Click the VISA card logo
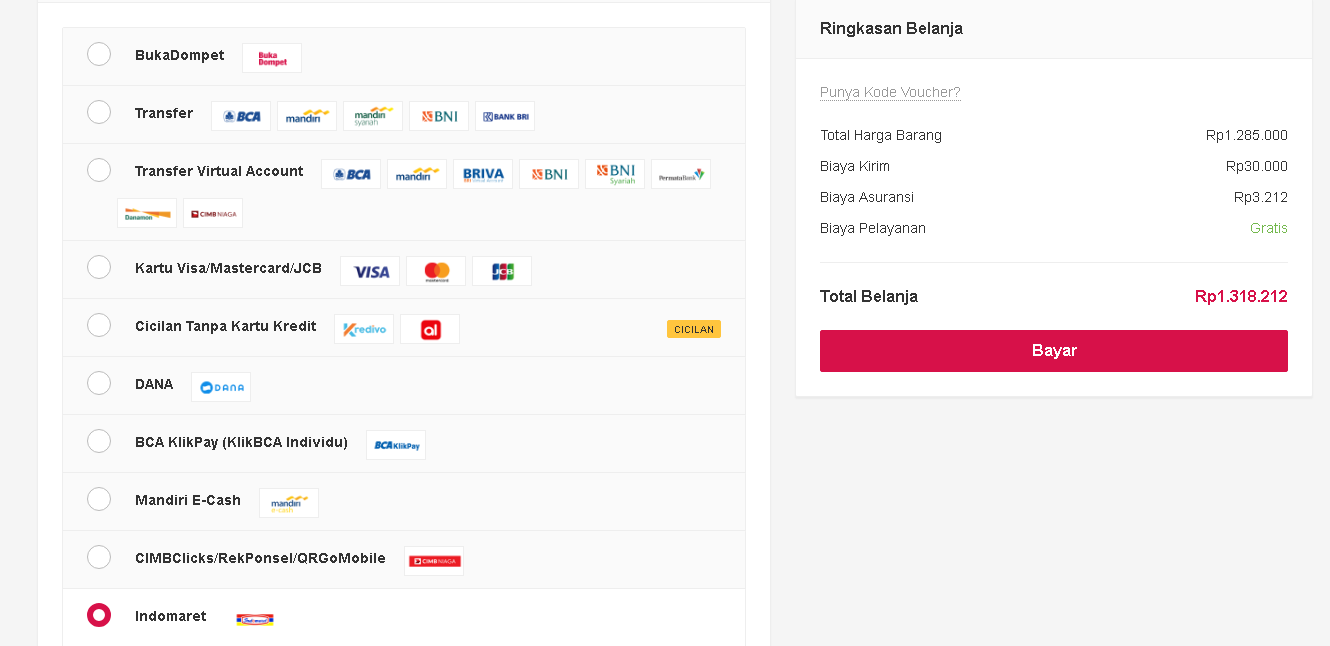 click(370, 271)
